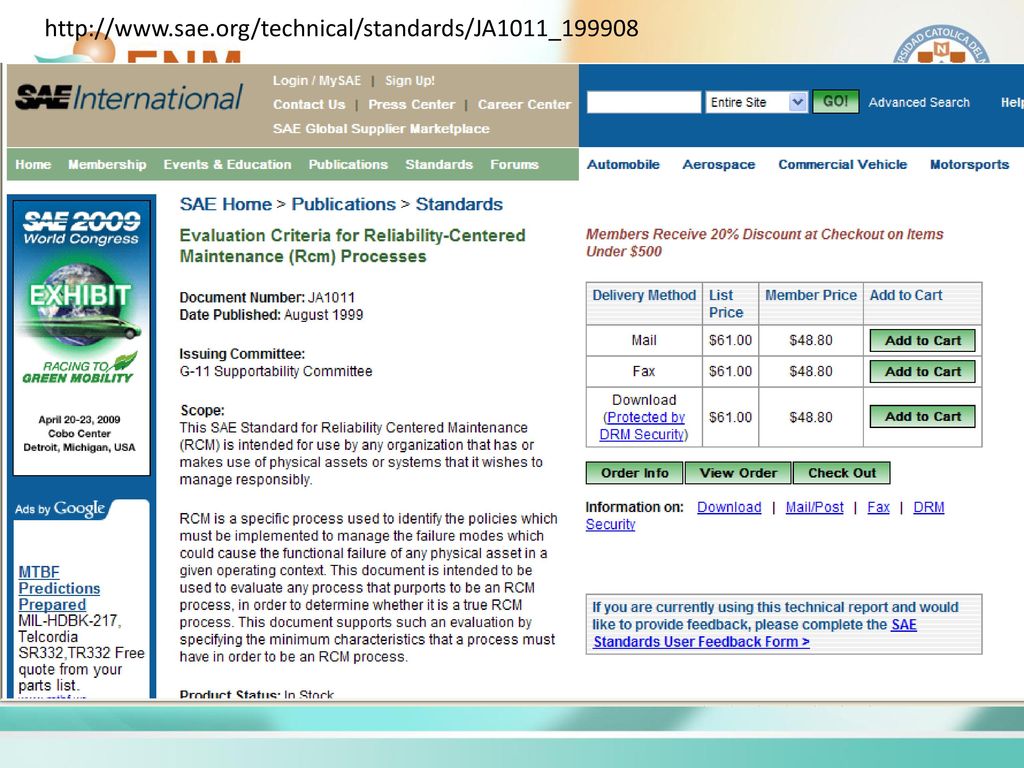
Task: Select the Membership menu item
Action: 107,165
